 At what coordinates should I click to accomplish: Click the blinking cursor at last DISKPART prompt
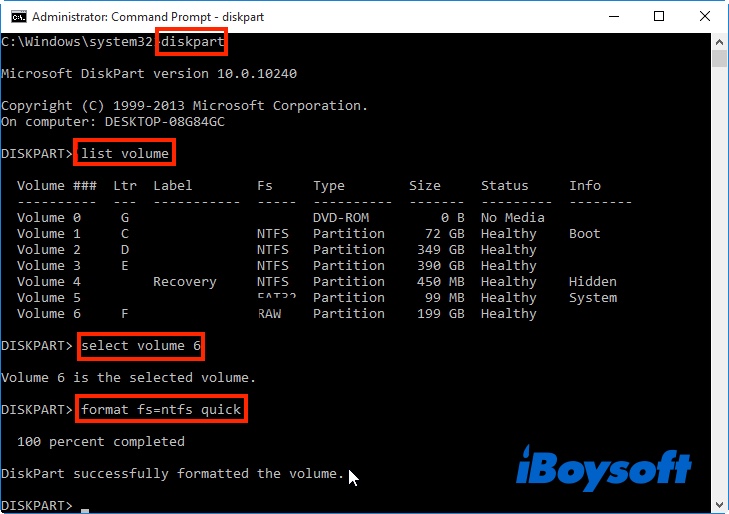(x=86, y=507)
